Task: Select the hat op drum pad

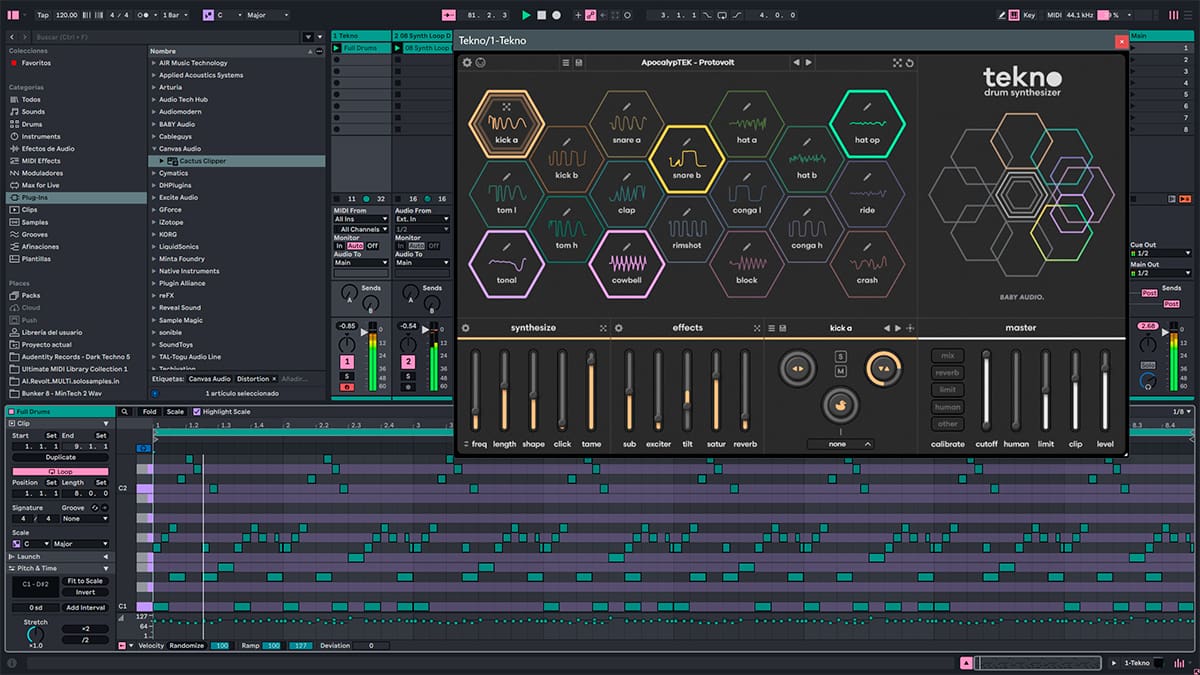Action: (867, 125)
